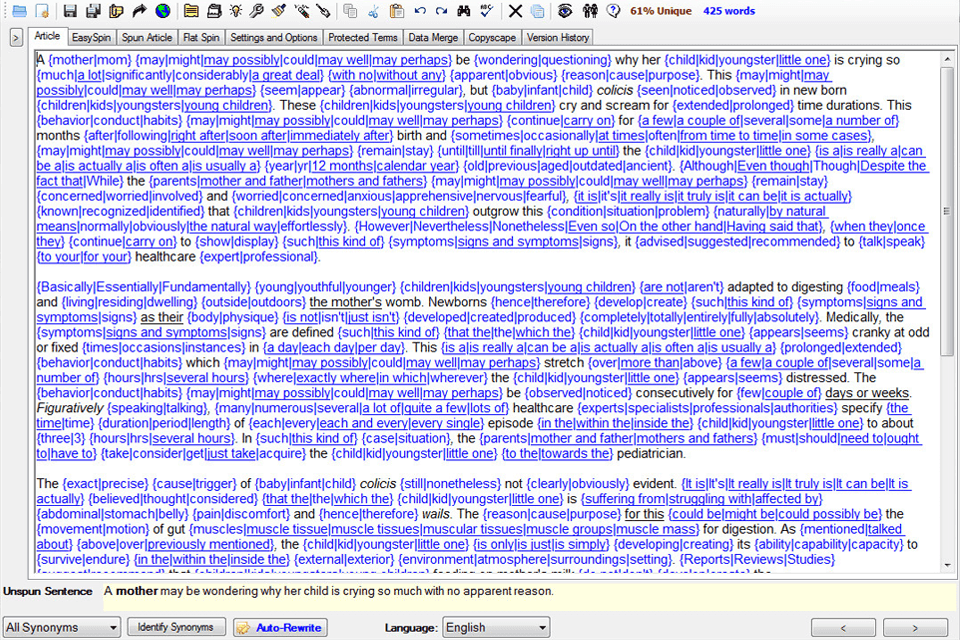Viewport: 960px width, 640px height.
Task: Click the Identify Synonyms button
Action: (x=176, y=627)
